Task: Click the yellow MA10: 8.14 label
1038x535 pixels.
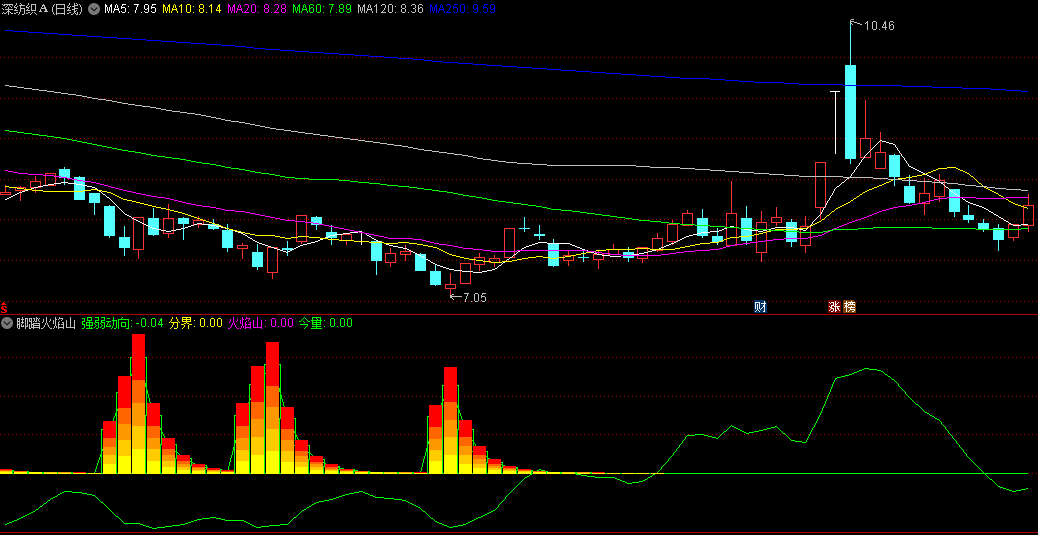Action: click(191, 9)
